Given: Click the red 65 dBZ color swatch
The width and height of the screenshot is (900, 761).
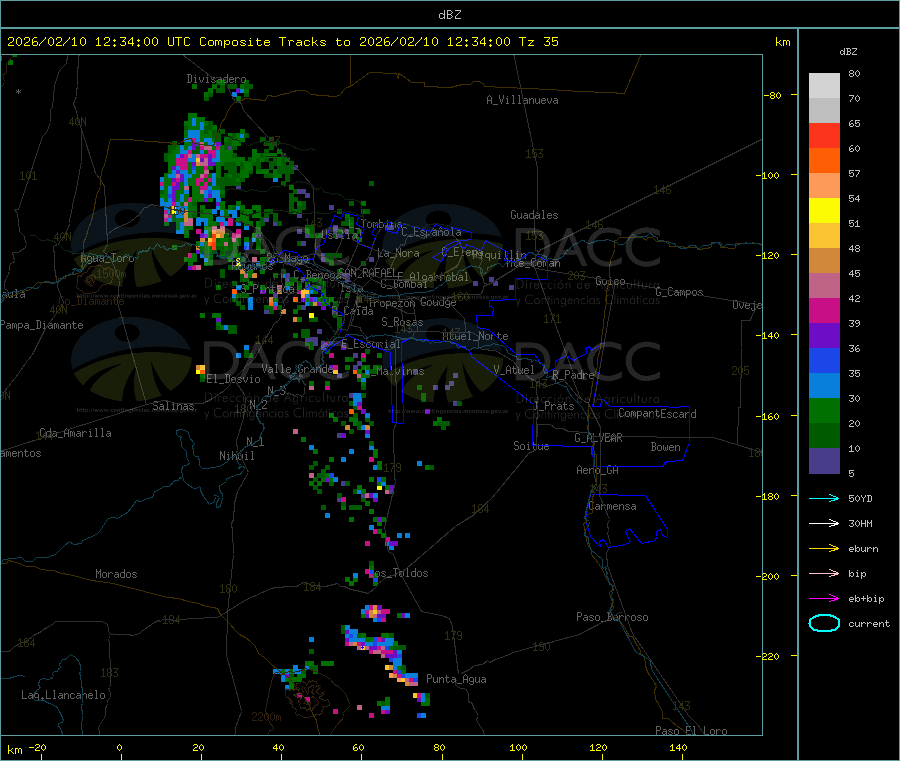Looking at the screenshot, I should point(824,135).
